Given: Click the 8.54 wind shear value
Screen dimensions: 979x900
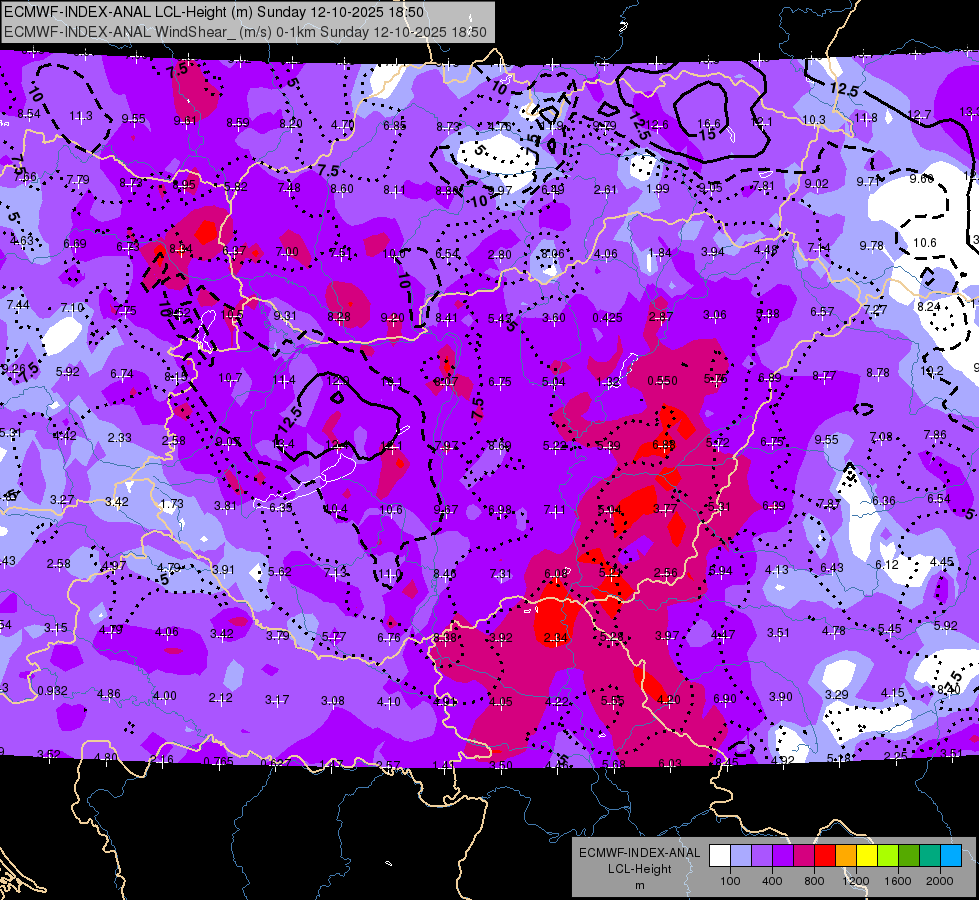Looking at the screenshot, I should tap(29, 114).
